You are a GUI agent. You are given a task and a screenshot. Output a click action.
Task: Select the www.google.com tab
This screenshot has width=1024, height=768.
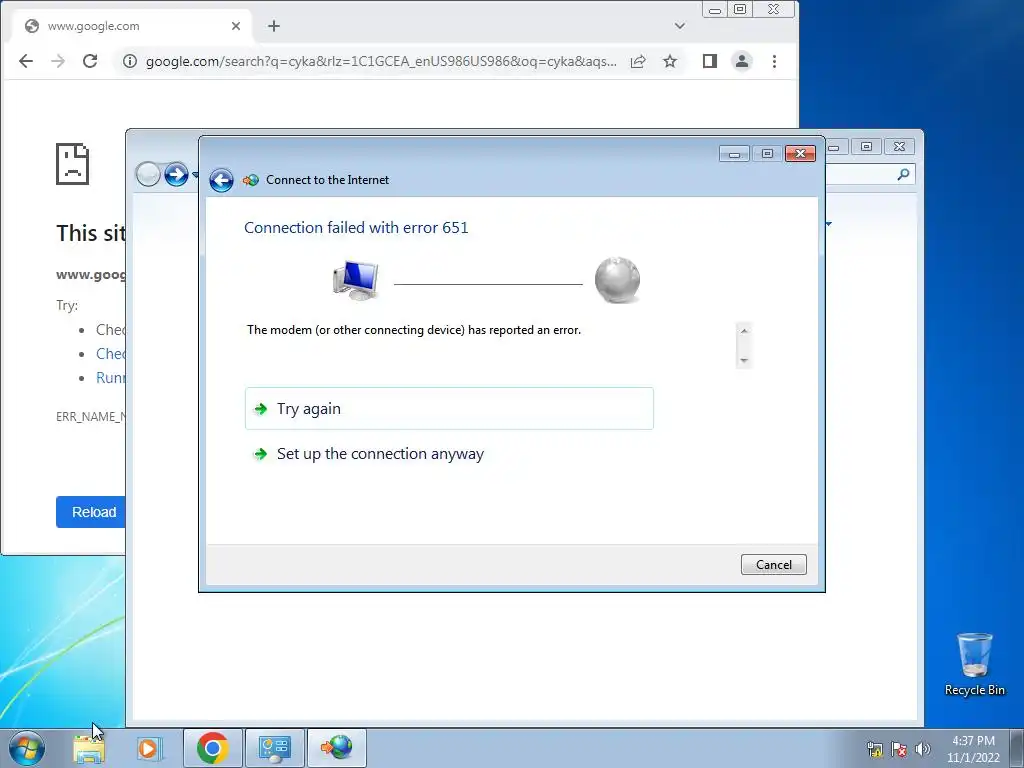pyautogui.click(x=133, y=26)
